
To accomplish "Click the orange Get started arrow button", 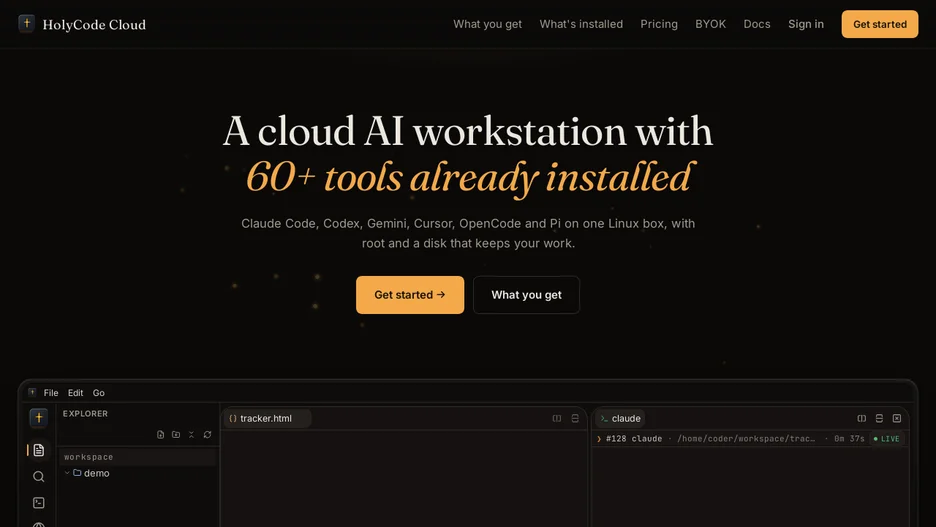I will tap(410, 295).
